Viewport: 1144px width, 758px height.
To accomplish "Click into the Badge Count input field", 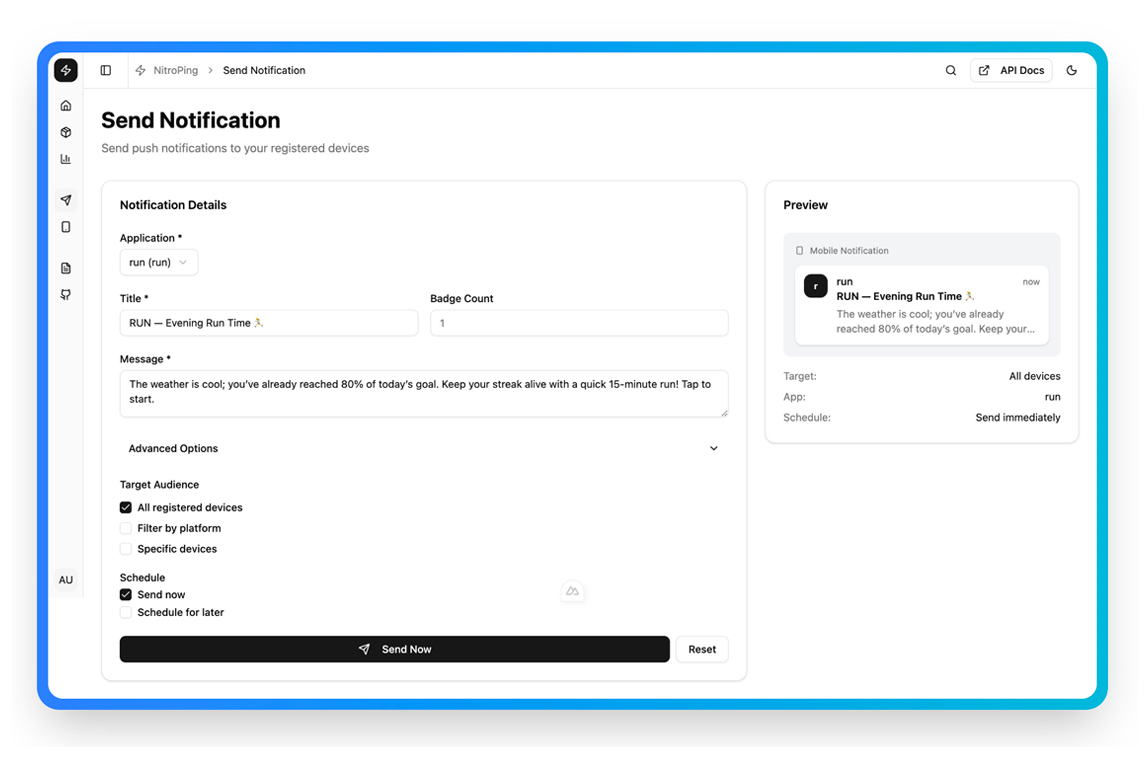I will pos(579,323).
